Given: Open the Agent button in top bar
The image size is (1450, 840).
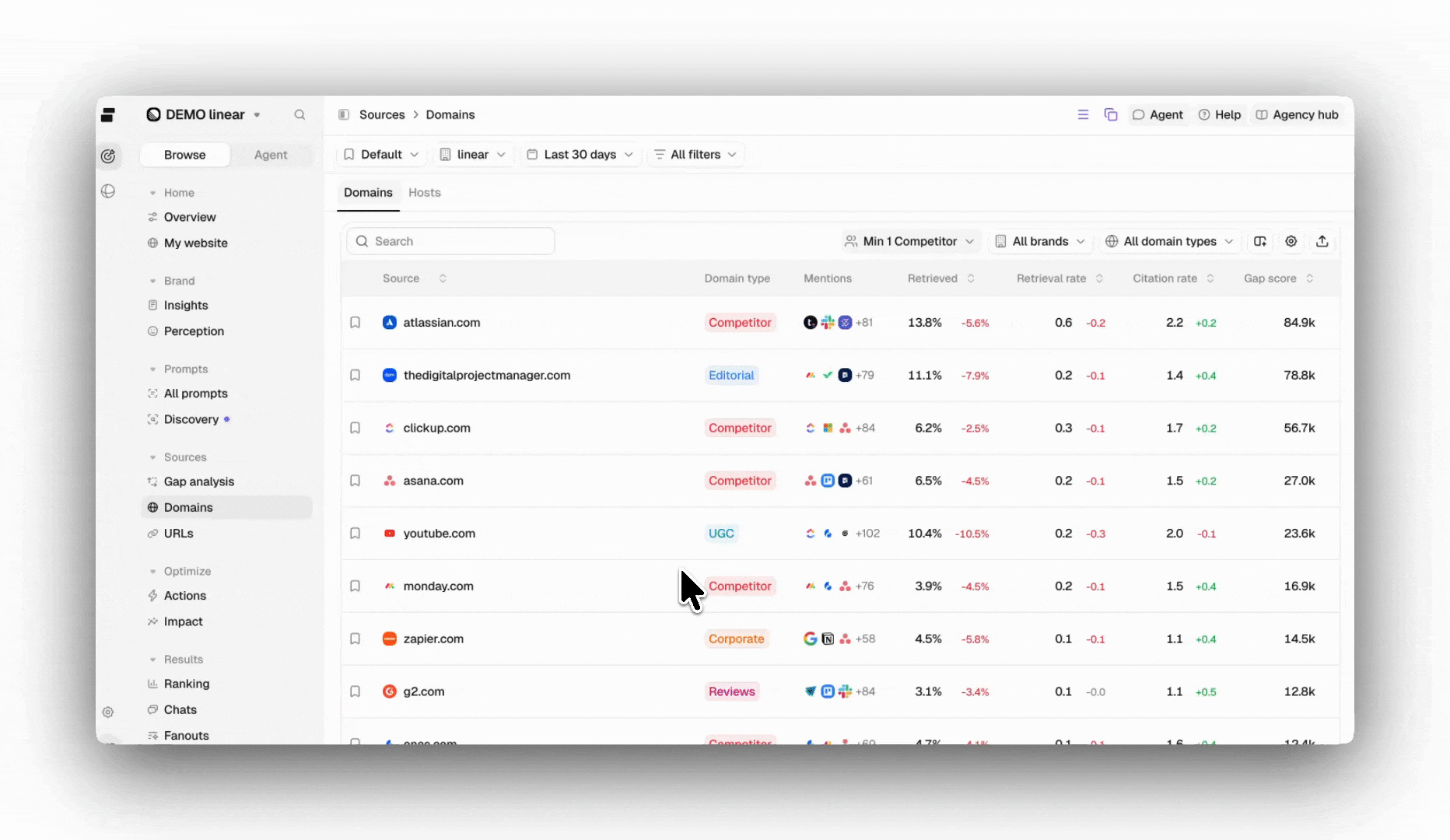Looking at the screenshot, I should [1158, 114].
